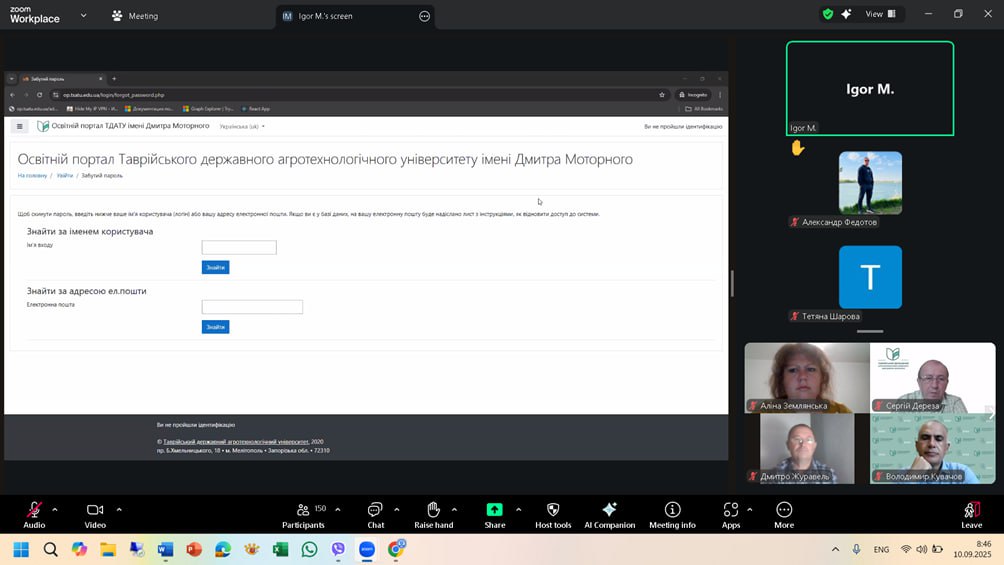Screen dimensions: 1004x565
Task: Open PowerPoint from the taskbar
Action: pyautogui.click(x=194, y=550)
